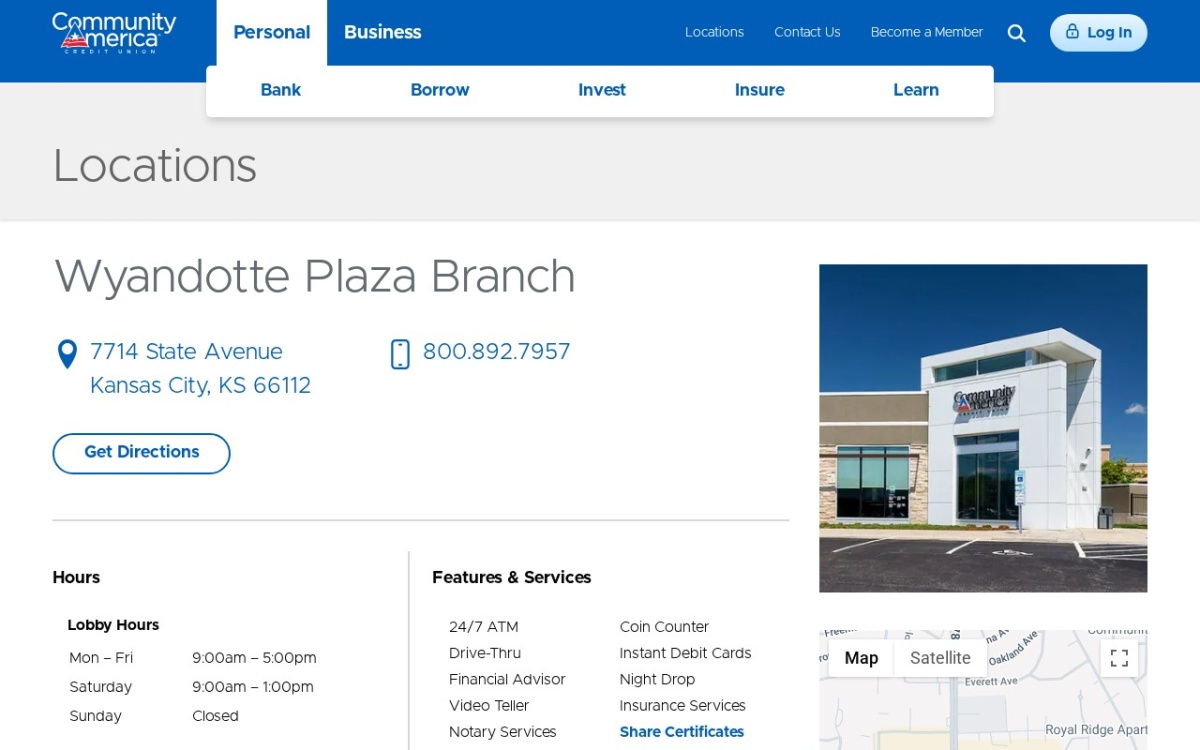Click the Drive-Thru feature
Image resolution: width=1200 pixels, height=750 pixels.
485,653
